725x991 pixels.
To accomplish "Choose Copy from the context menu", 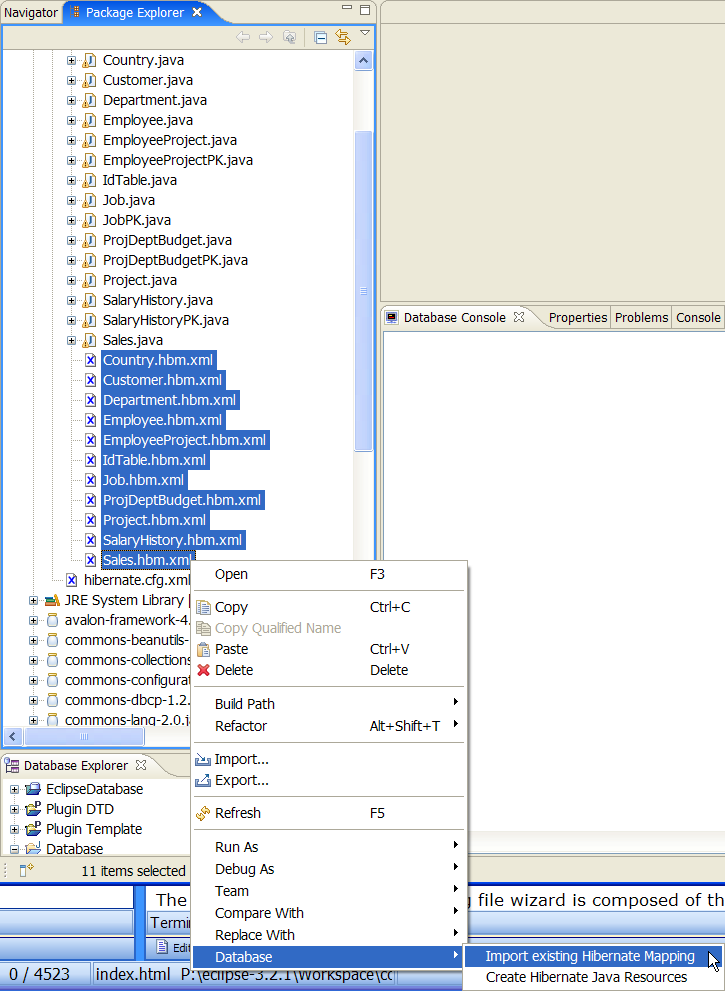I will click(x=231, y=607).
